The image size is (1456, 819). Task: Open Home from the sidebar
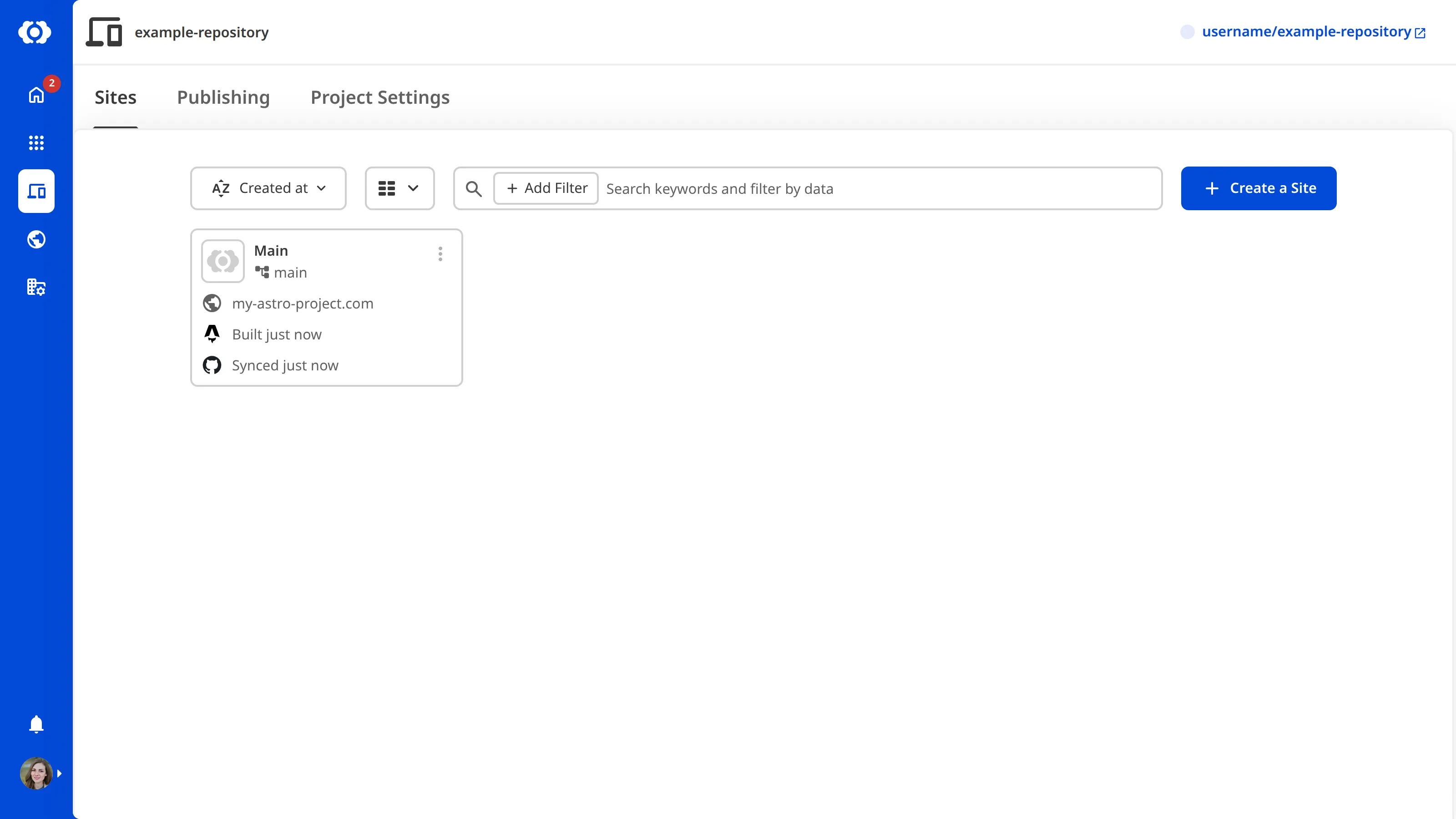tap(35, 95)
